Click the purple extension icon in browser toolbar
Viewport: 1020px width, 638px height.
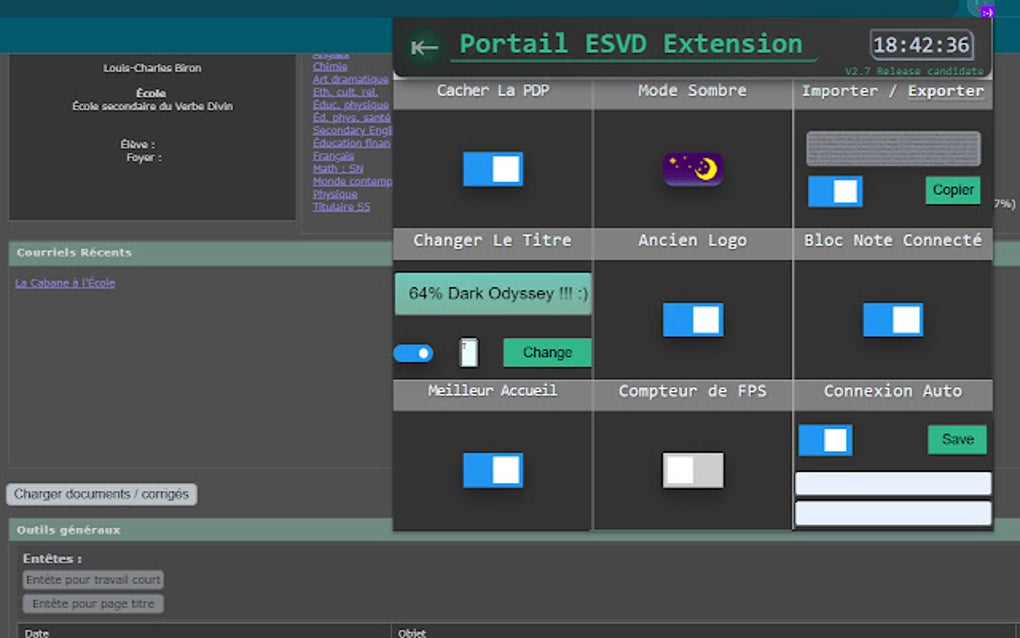click(987, 11)
